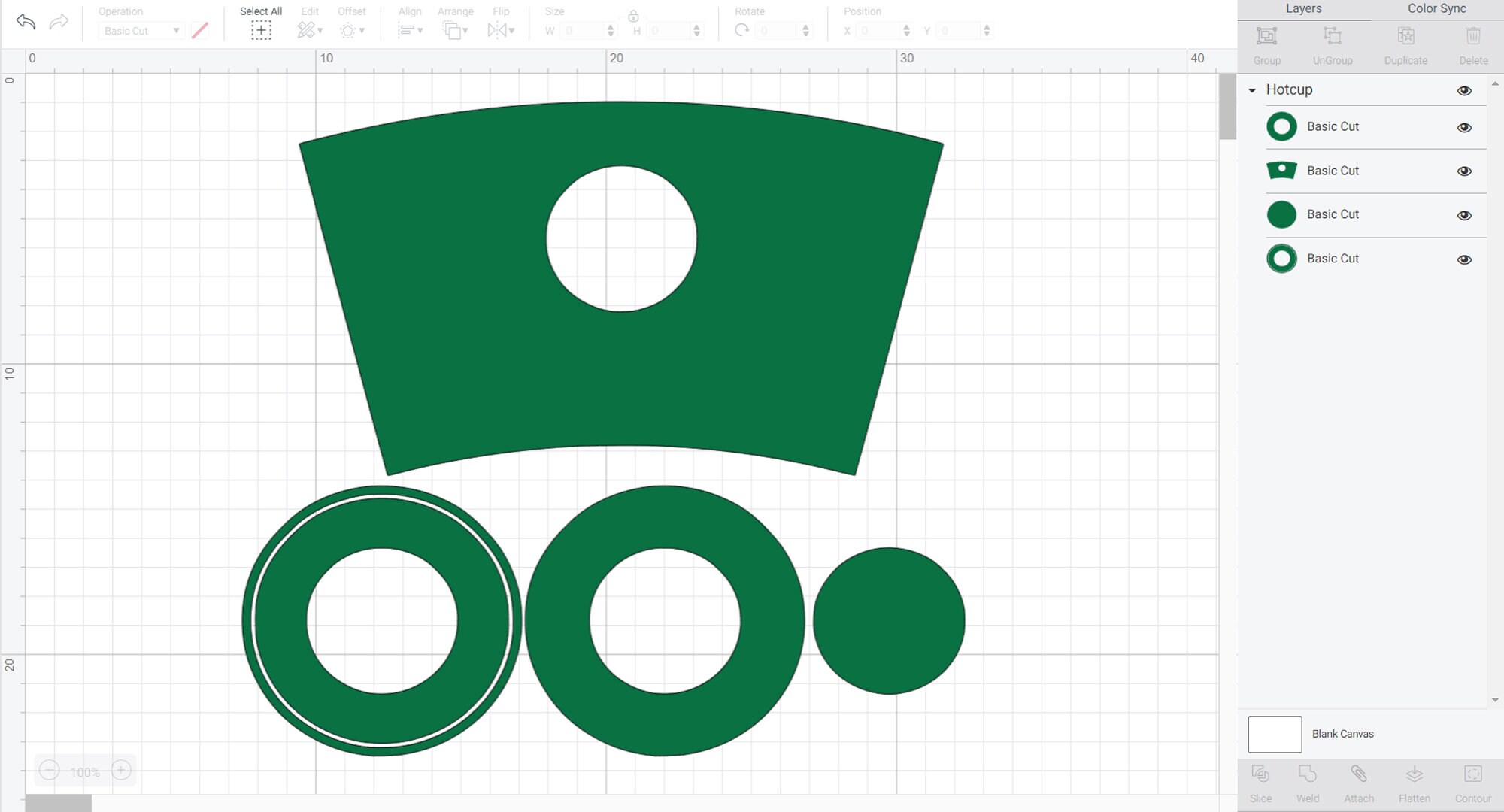This screenshot has width=1504, height=812.
Task: Toggle visibility of the first Basic Cut layer
Action: (x=1464, y=128)
